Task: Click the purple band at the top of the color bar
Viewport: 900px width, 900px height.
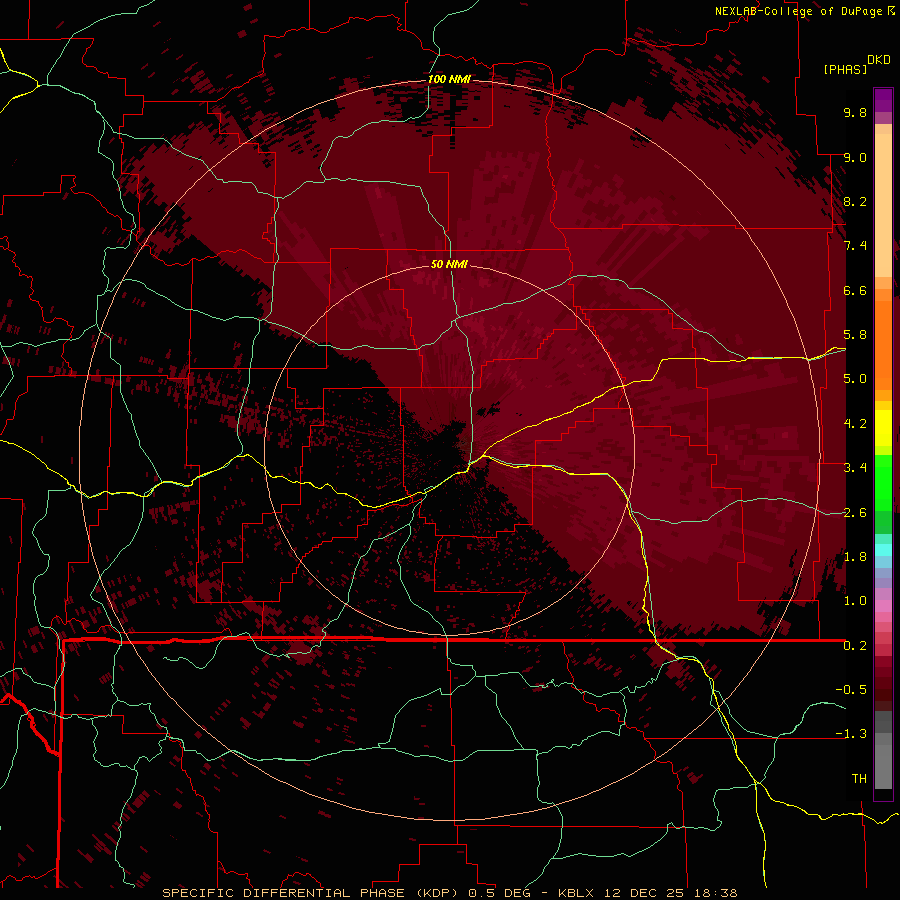Action: click(x=883, y=100)
